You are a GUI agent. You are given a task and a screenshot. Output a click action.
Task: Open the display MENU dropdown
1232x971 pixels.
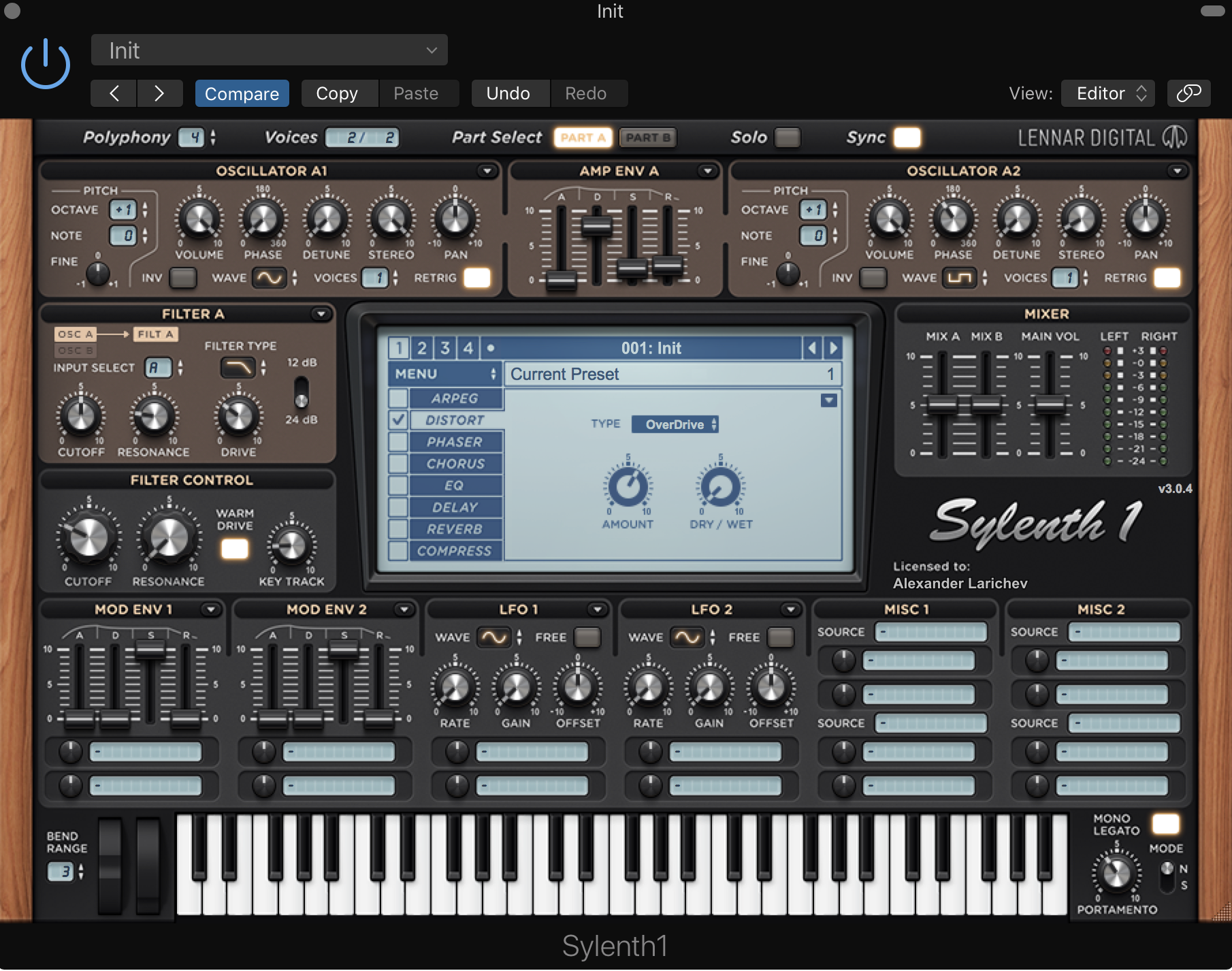coord(445,374)
